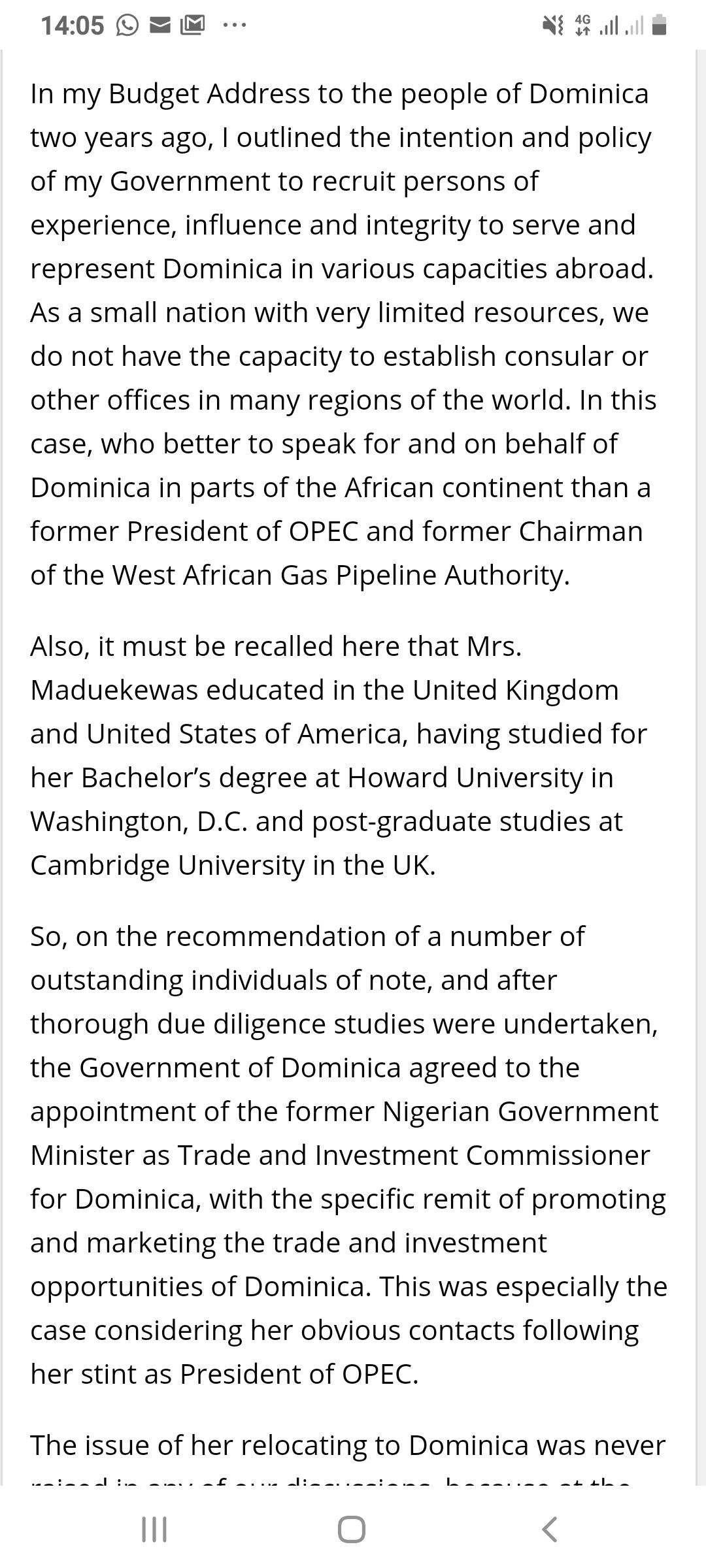
Task: Tap the envelope mail notification icon
Action: coord(160,25)
